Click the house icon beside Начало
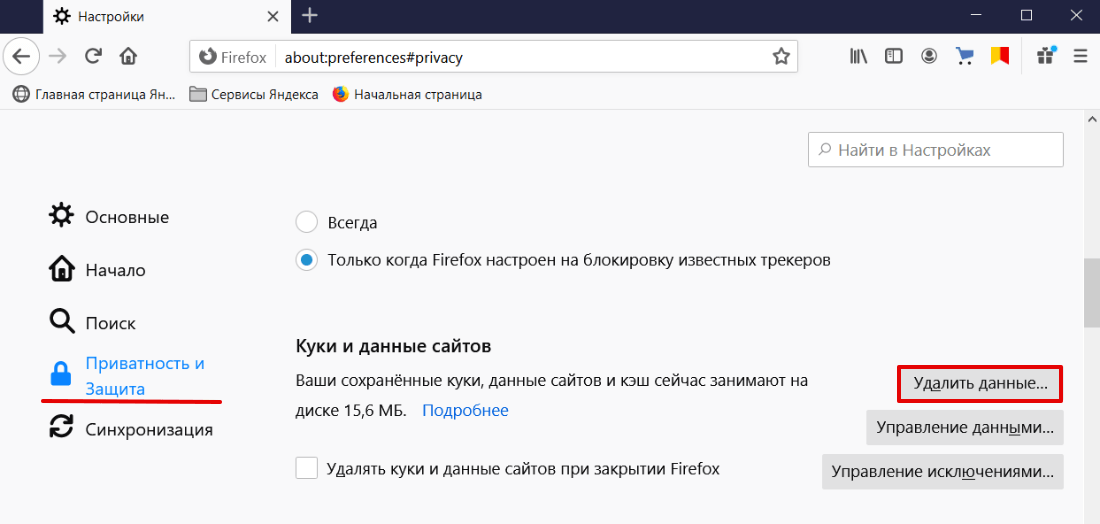The width and height of the screenshot is (1100, 524). 61,269
